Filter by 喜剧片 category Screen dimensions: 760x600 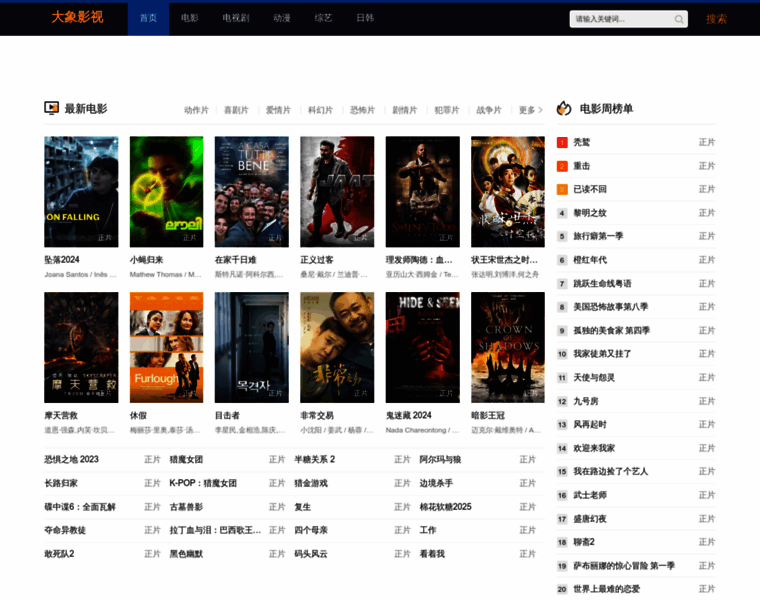click(236, 110)
